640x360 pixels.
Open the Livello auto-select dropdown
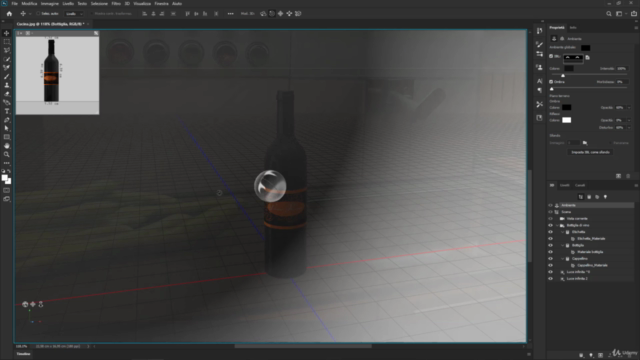(x=74, y=13)
